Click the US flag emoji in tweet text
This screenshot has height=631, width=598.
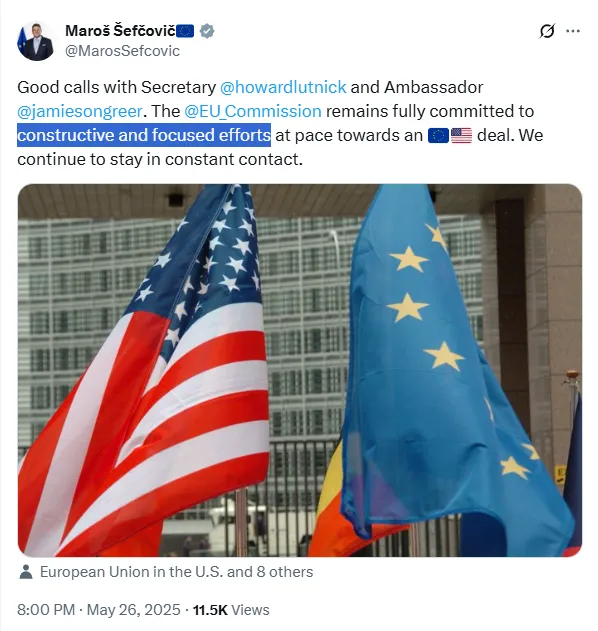pyautogui.click(x=461, y=136)
